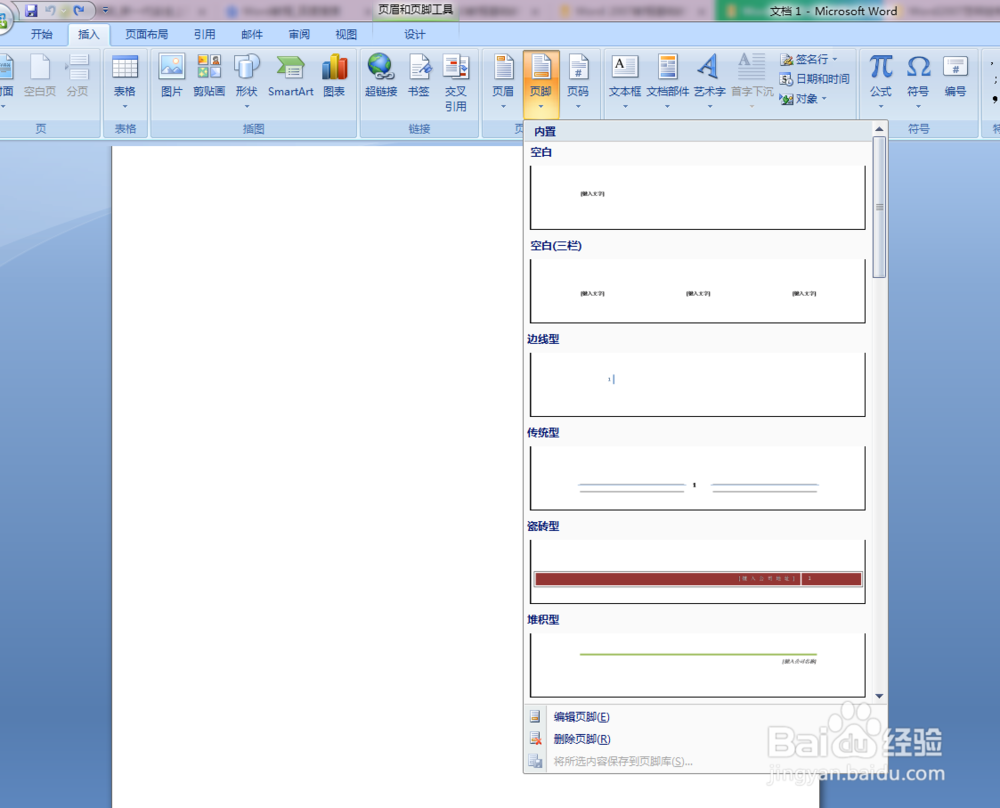Insert Date and Time (日期和时间)
This screenshot has width=1000, height=808.
click(x=815, y=79)
